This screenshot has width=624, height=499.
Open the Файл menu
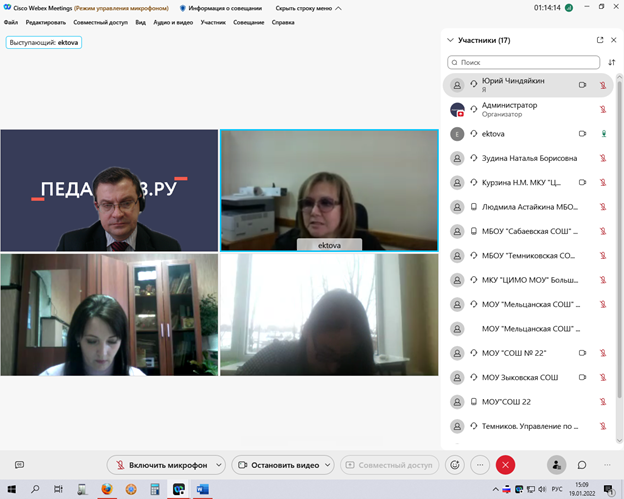click(x=11, y=21)
